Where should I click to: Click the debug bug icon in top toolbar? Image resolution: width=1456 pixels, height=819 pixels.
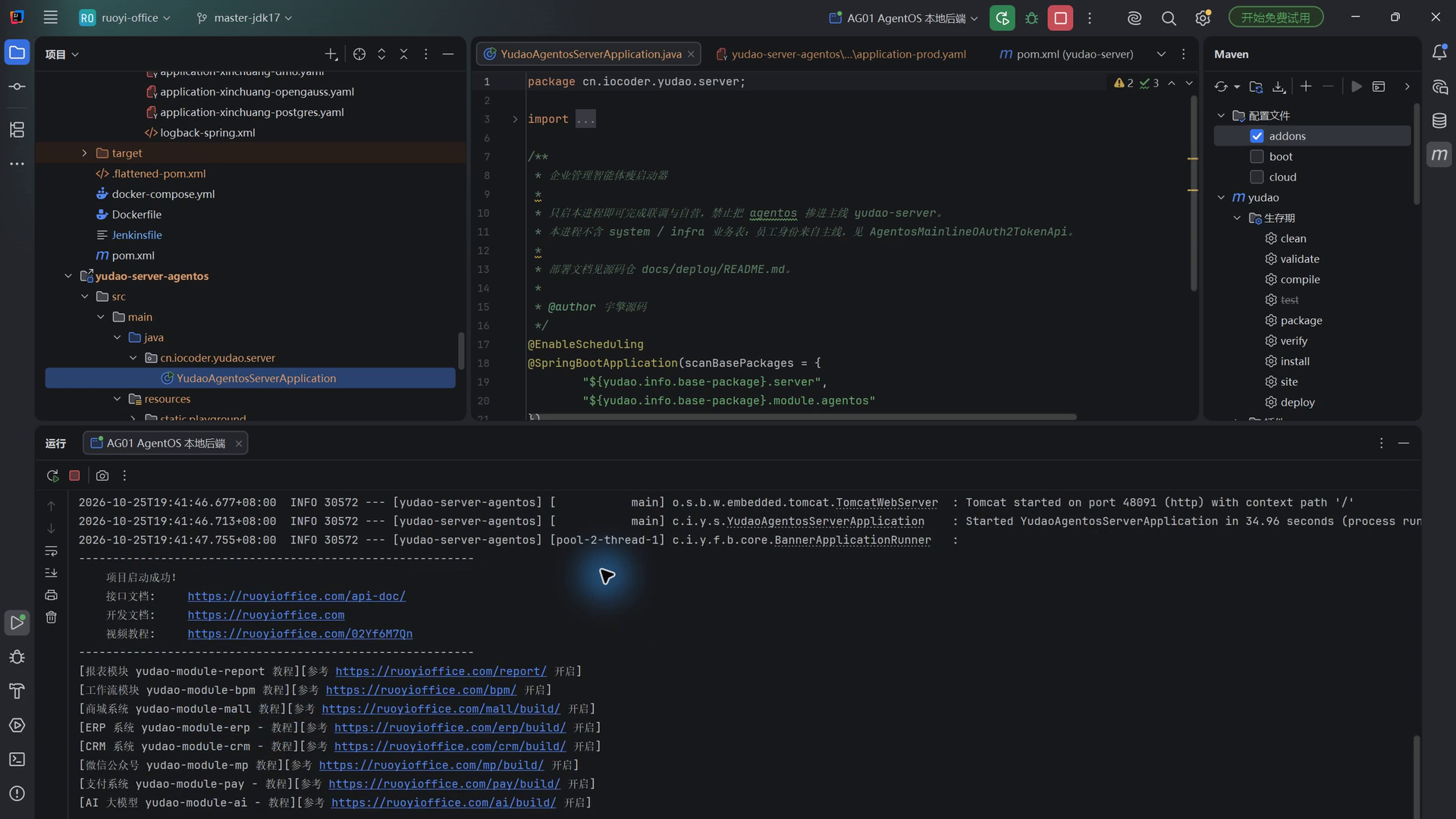tap(1031, 18)
